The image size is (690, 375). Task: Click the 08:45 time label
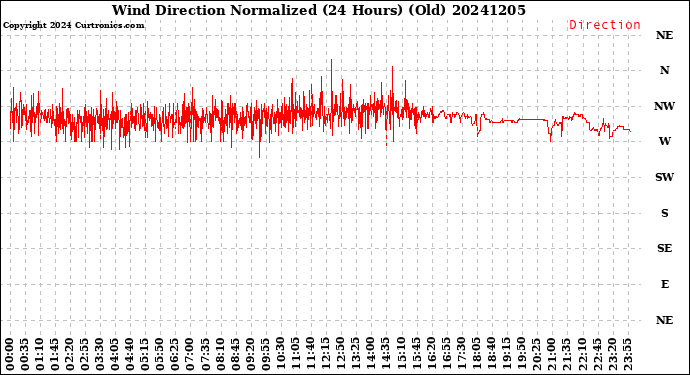tap(235, 354)
